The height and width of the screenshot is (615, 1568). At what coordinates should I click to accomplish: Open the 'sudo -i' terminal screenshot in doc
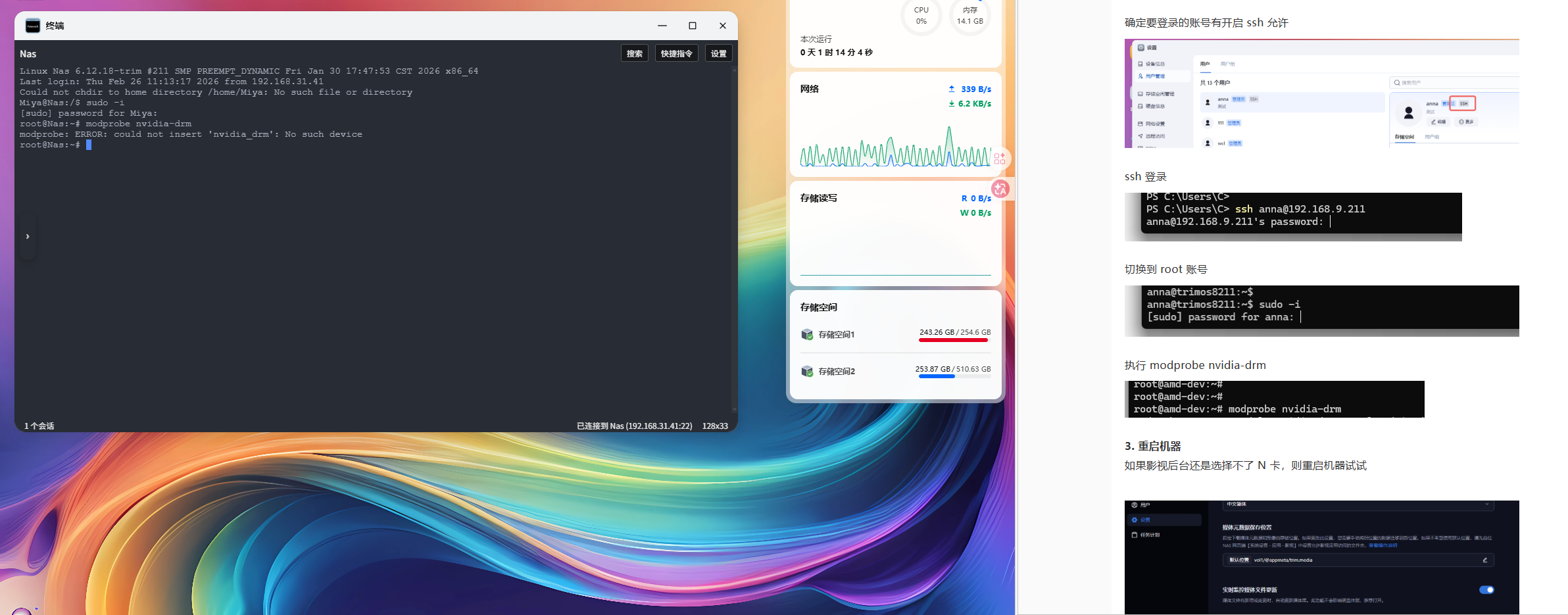click(x=1322, y=311)
